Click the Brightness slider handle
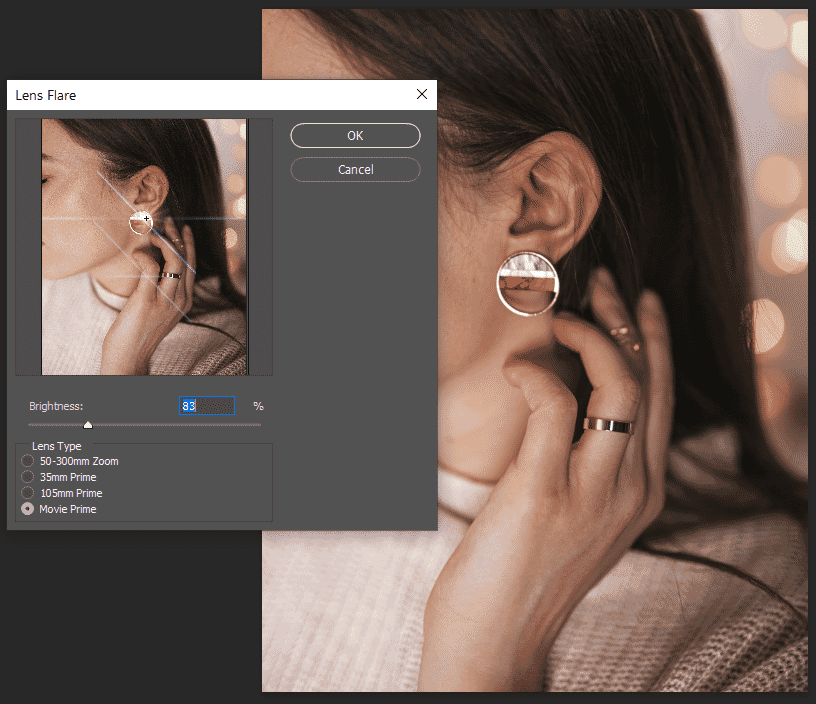Screen dimensions: 816x704 (88, 425)
